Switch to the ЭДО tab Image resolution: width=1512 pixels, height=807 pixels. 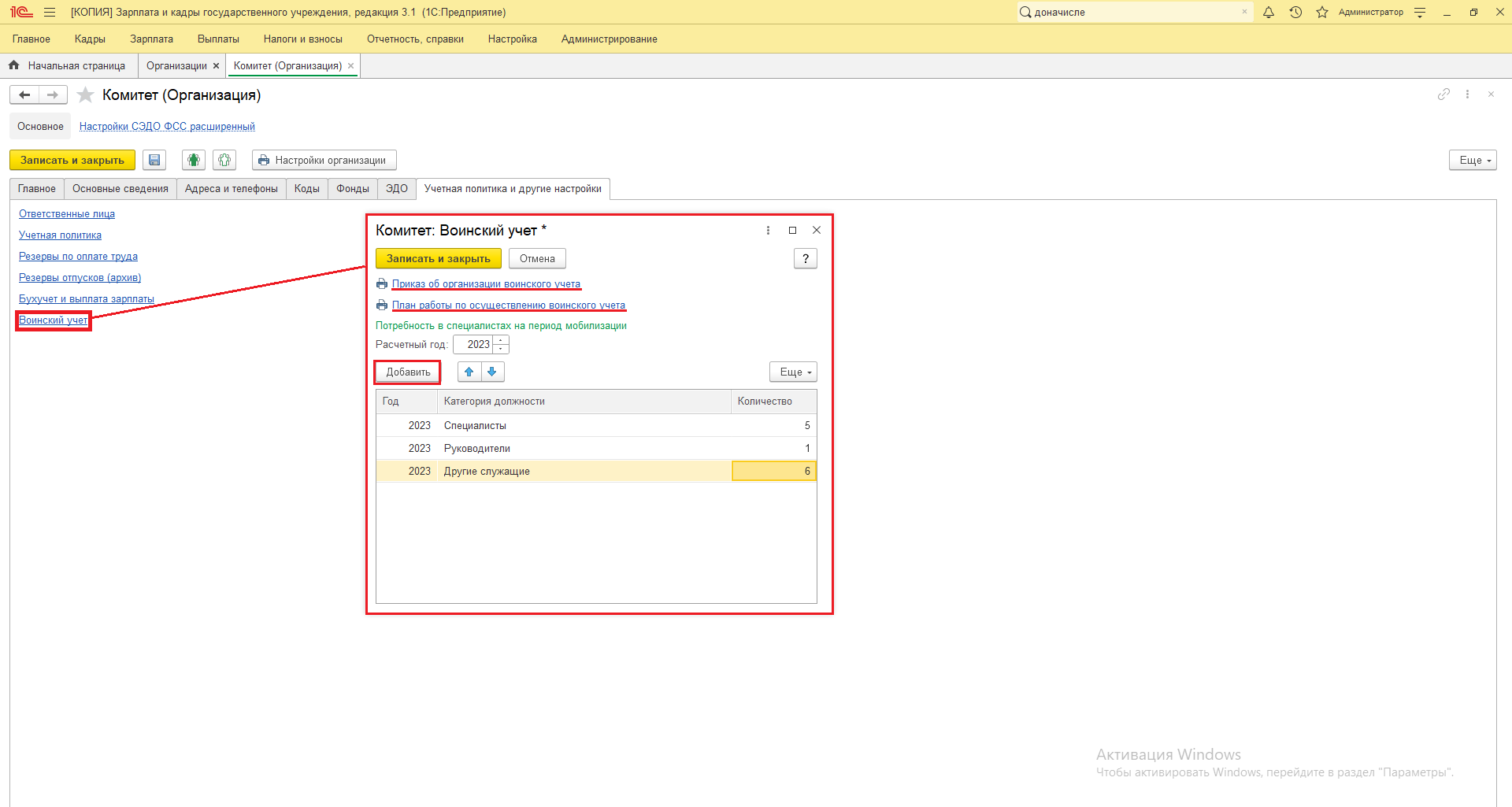[397, 189]
